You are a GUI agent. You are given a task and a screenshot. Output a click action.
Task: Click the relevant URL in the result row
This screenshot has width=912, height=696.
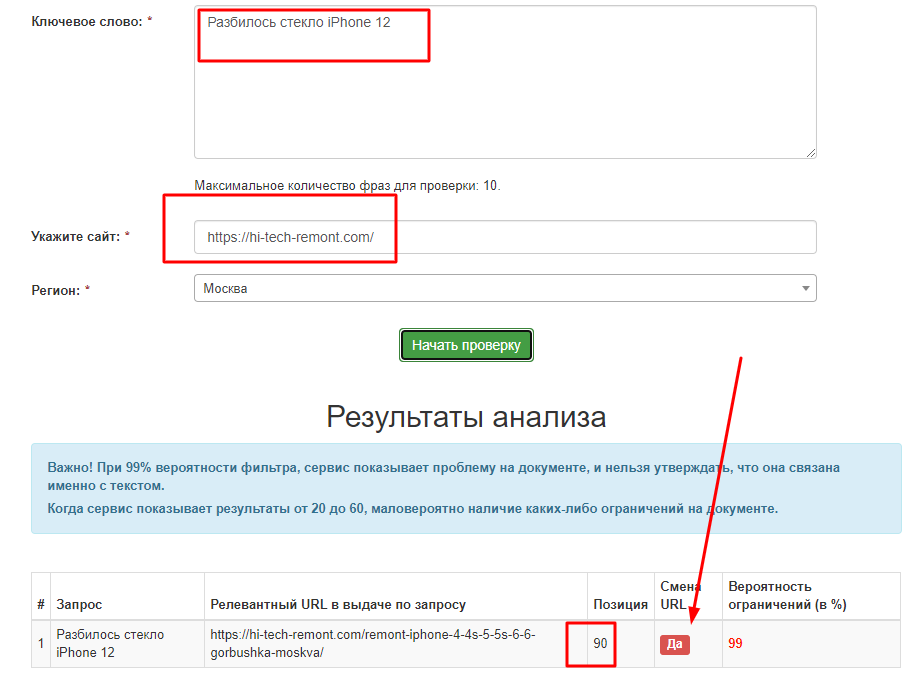(x=372, y=643)
